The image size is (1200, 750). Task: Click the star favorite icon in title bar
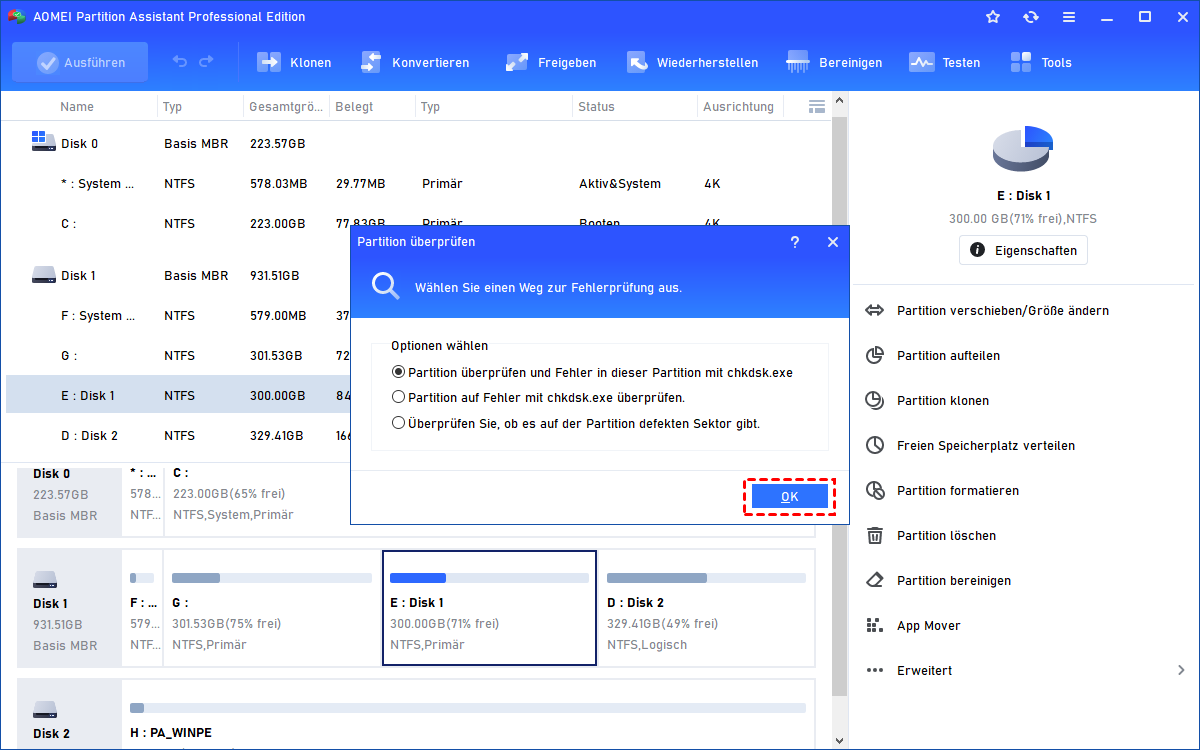(x=993, y=17)
